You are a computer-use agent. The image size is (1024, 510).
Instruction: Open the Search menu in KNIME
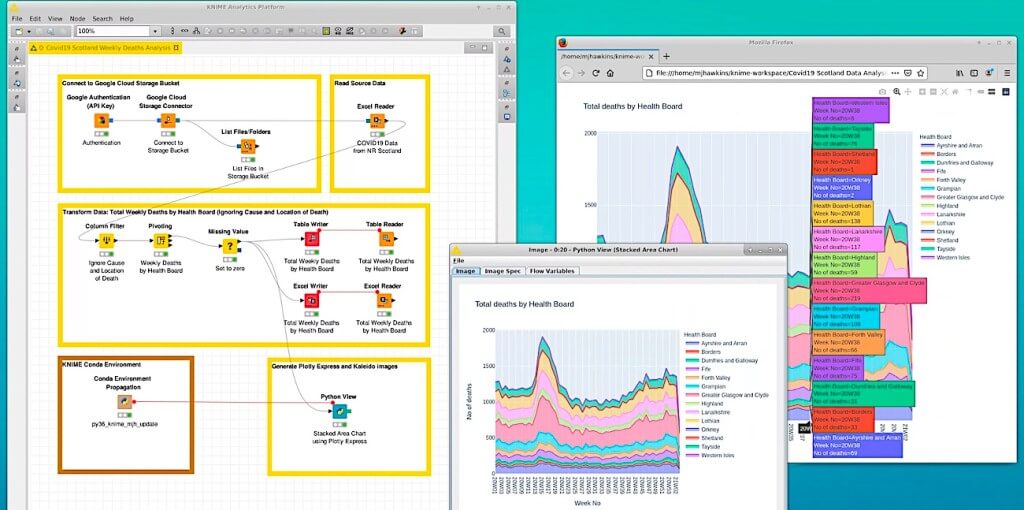point(103,19)
